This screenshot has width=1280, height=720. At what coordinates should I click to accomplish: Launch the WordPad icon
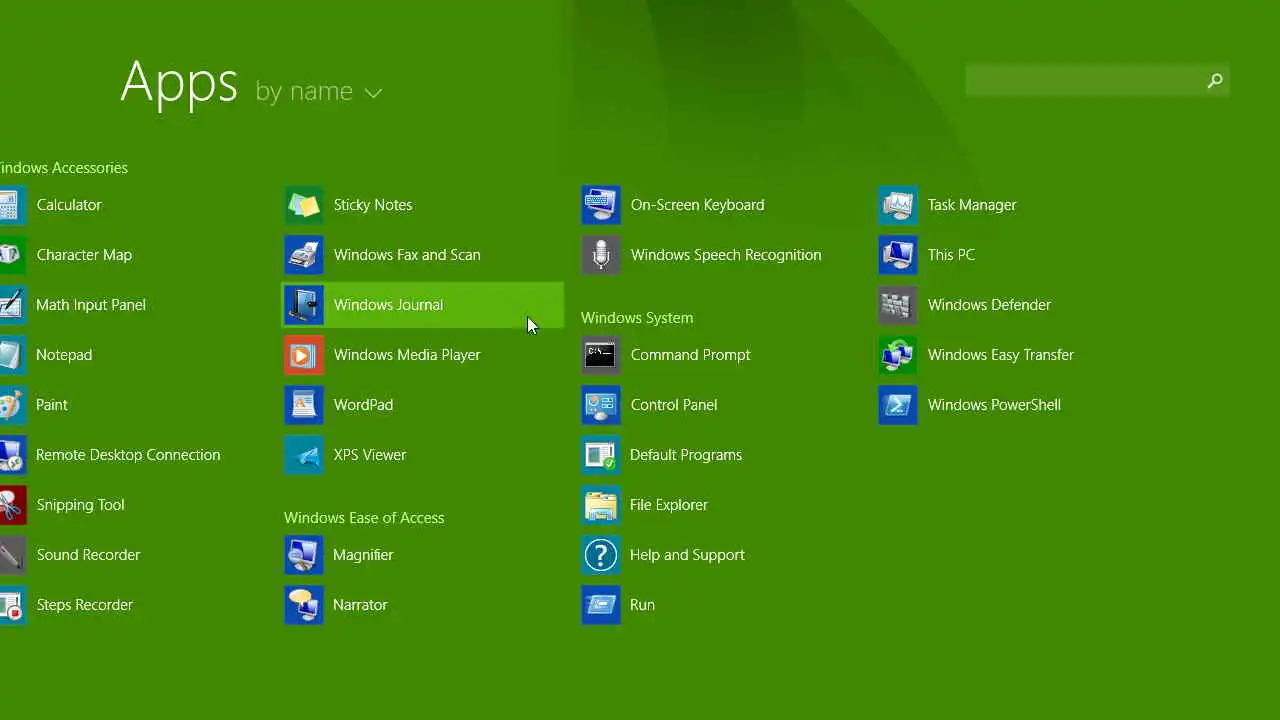304,405
